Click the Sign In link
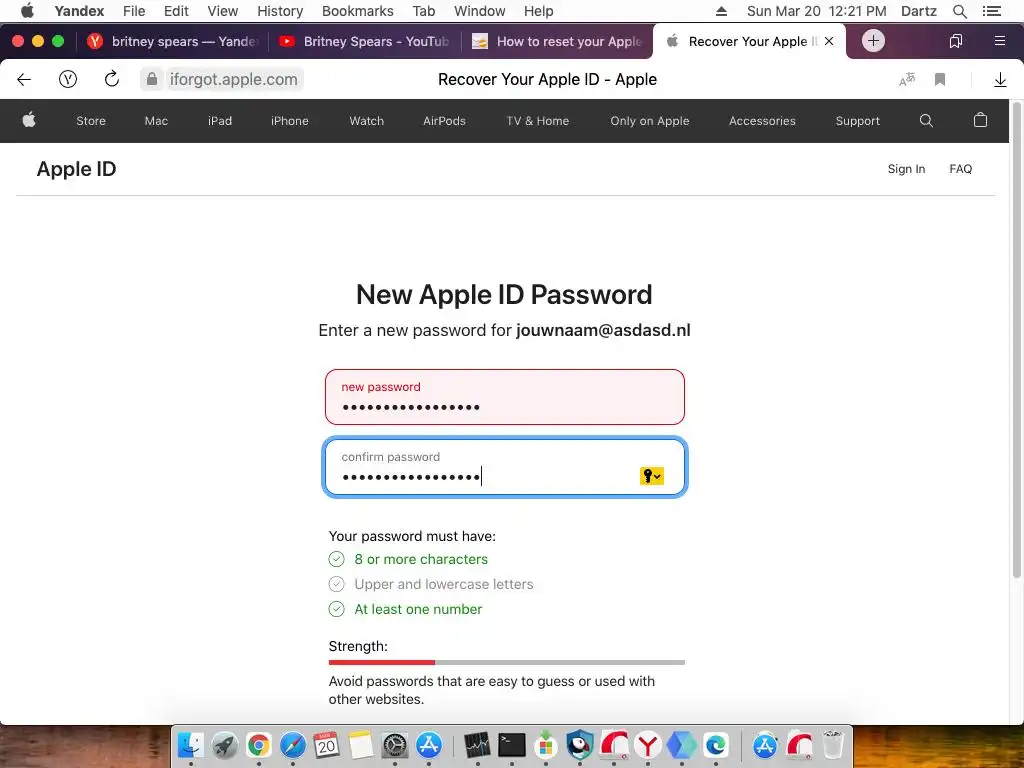This screenshot has height=768, width=1024. click(x=906, y=169)
